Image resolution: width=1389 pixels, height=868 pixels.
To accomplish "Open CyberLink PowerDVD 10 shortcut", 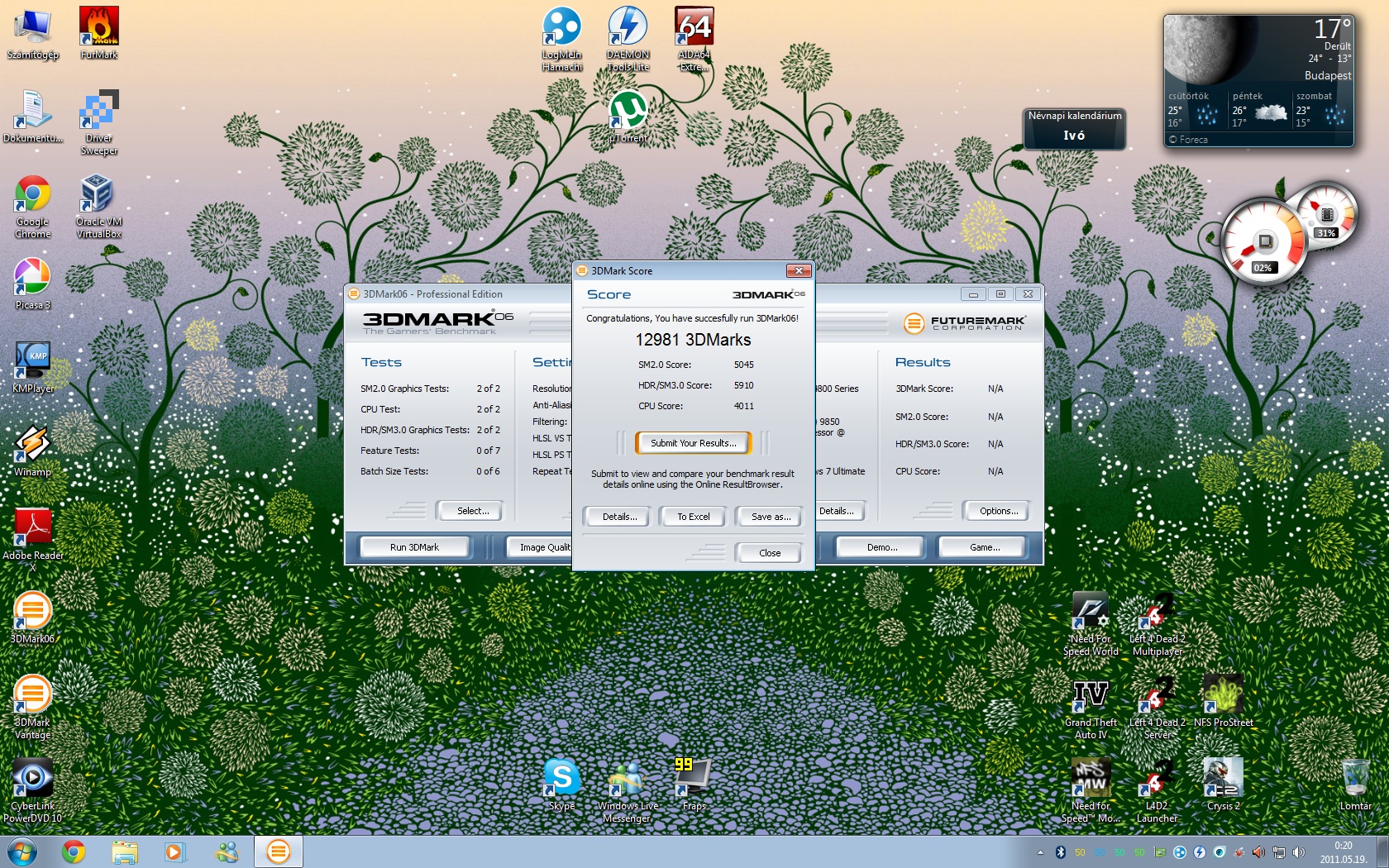I will (32, 790).
